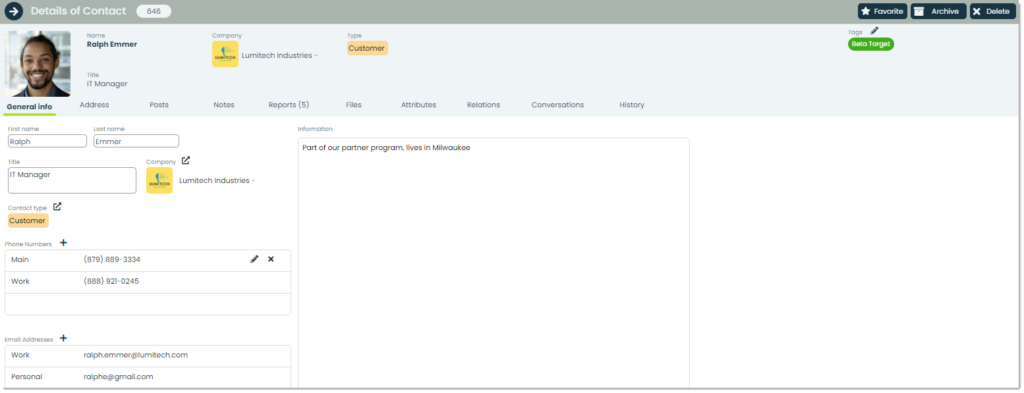Edit tags with the pencil icon
Viewport: 1024px width, 393px height.
tap(874, 31)
